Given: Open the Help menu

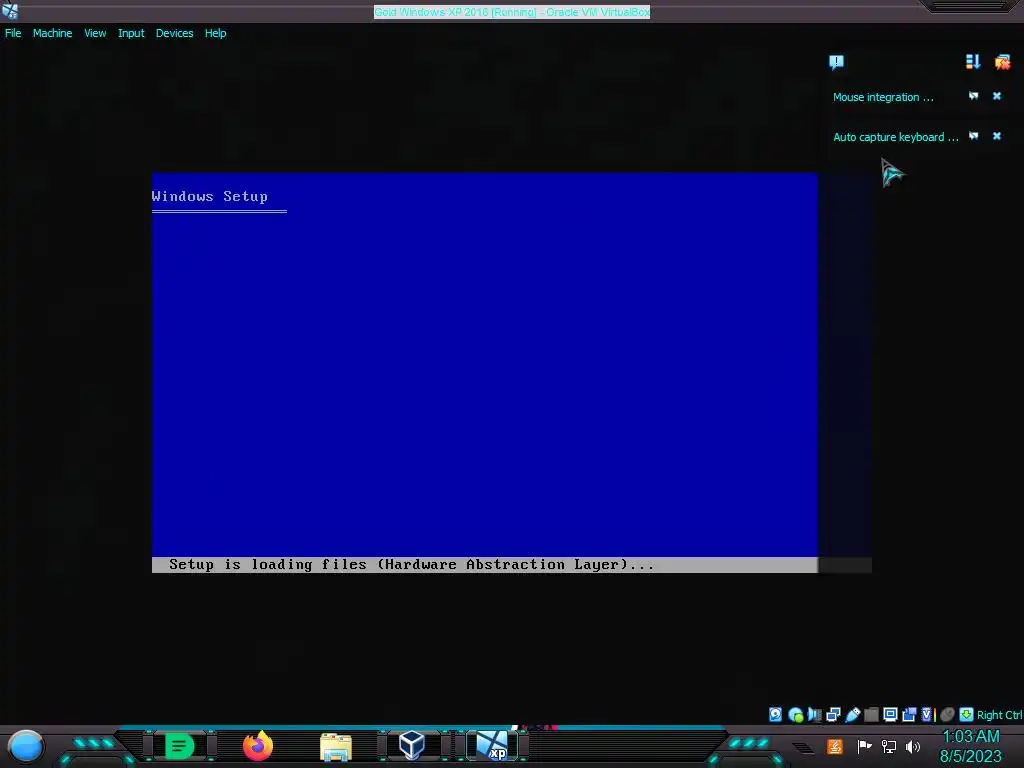Looking at the screenshot, I should point(216,33).
